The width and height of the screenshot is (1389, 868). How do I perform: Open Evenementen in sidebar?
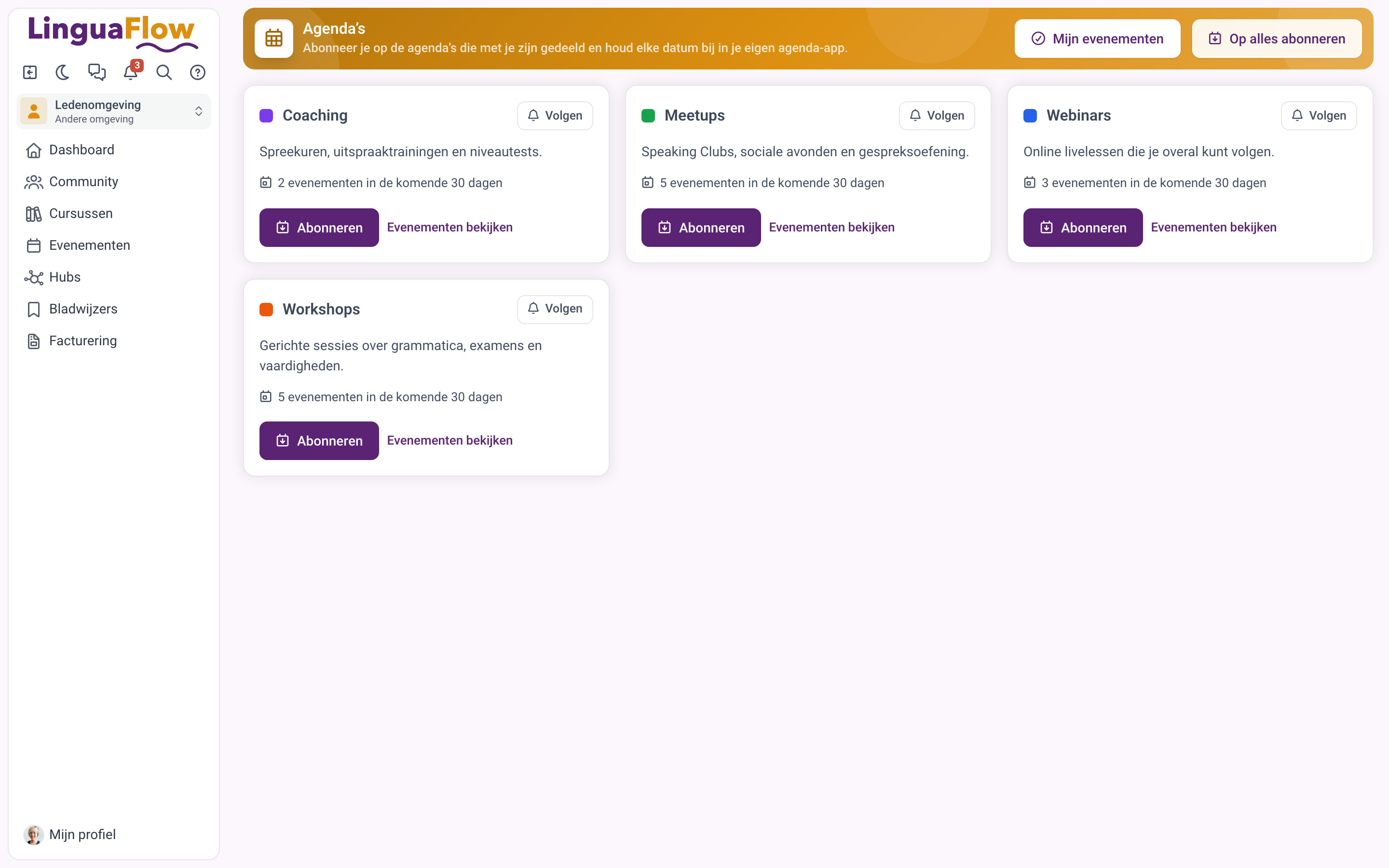coord(114,245)
